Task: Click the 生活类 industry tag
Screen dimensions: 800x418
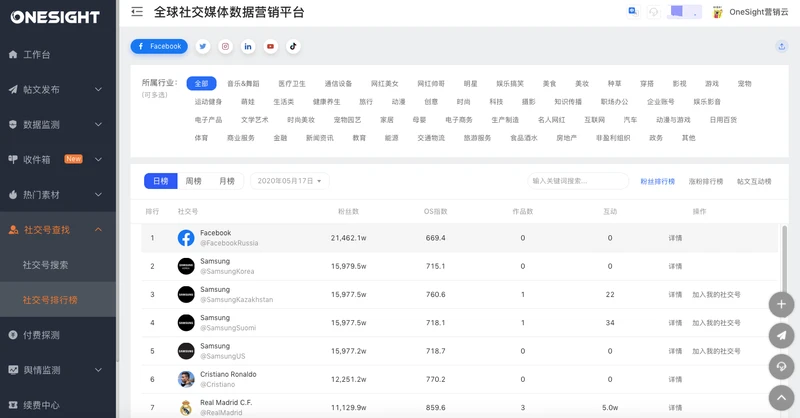Action: (284, 102)
